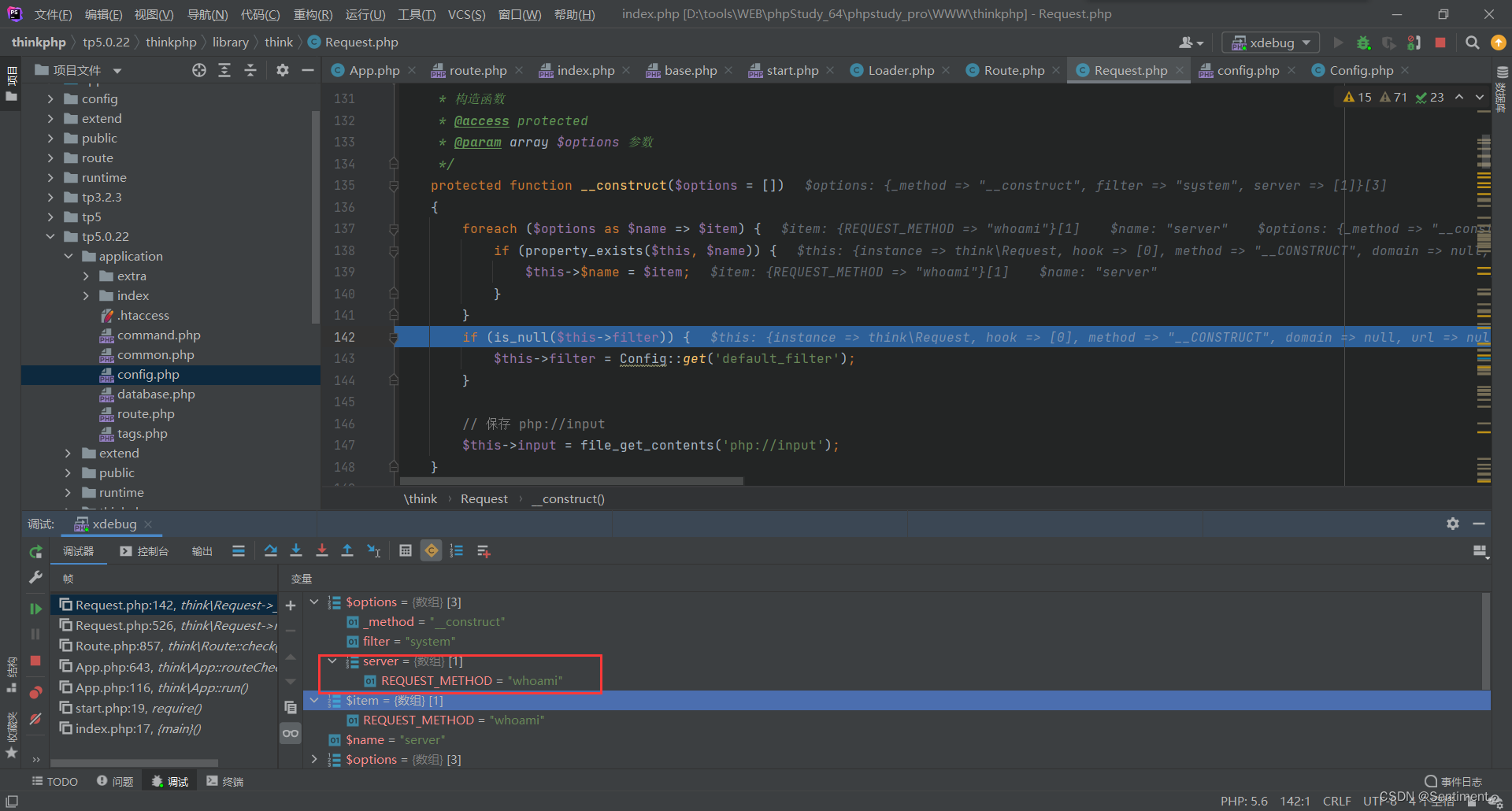Switch to 控制台 console tab
The height and width of the screenshot is (811, 1512).
[144, 551]
